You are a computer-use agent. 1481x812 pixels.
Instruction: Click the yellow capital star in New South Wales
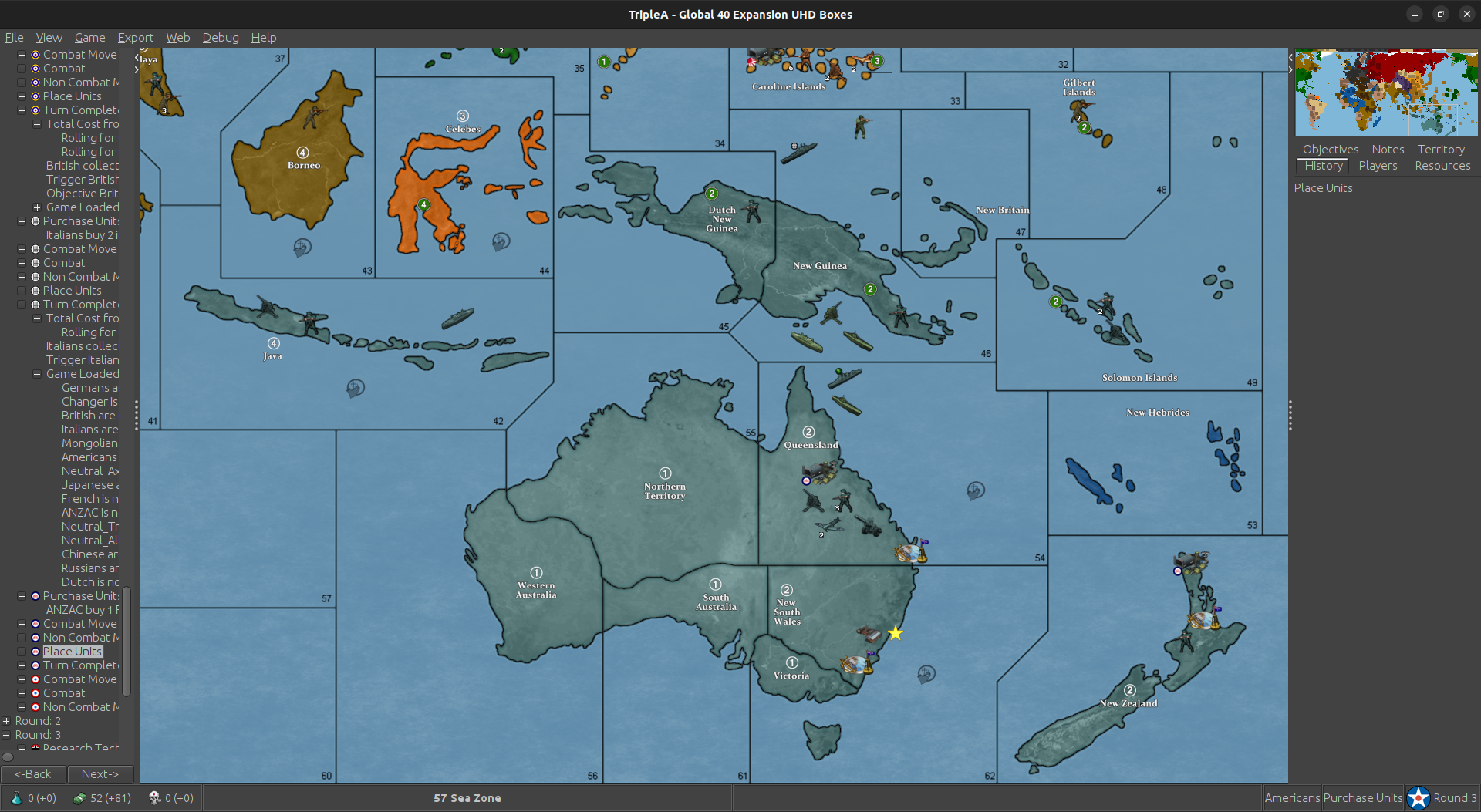click(895, 633)
